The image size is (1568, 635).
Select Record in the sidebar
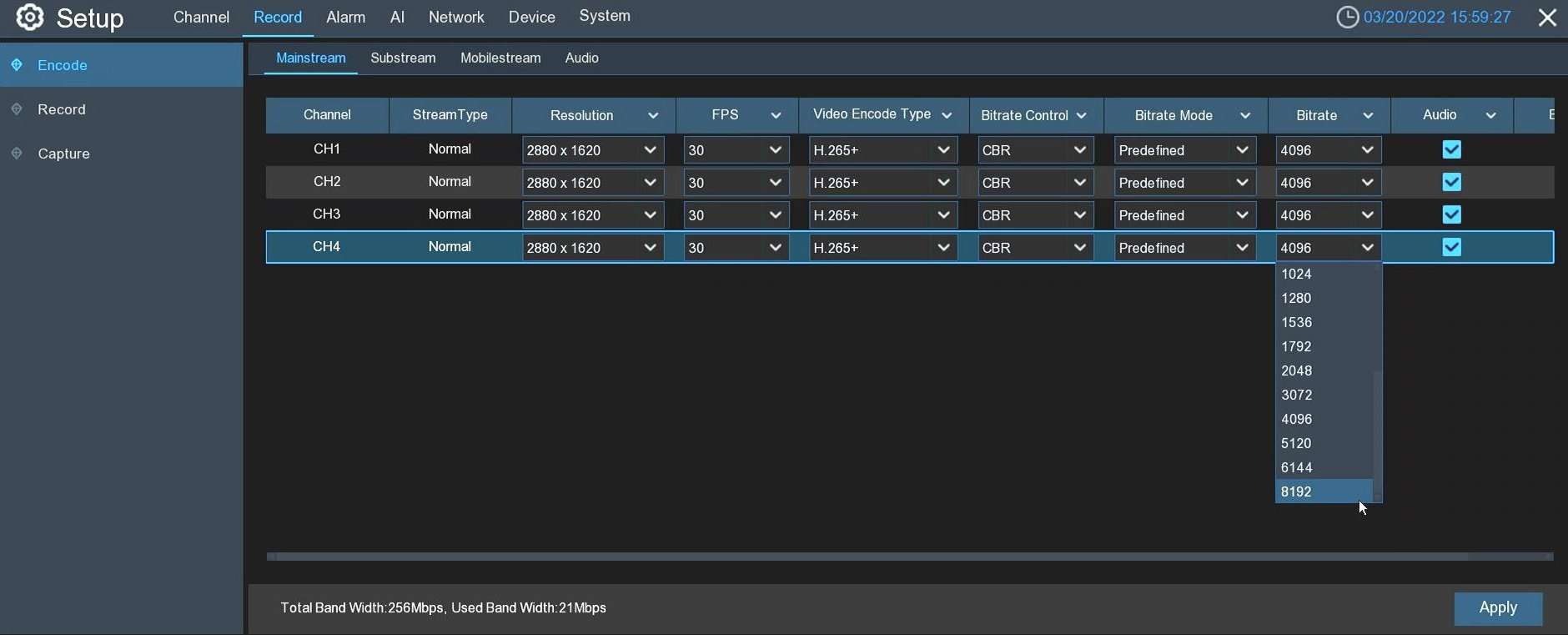pyautogui.click(x=122, y=109)
